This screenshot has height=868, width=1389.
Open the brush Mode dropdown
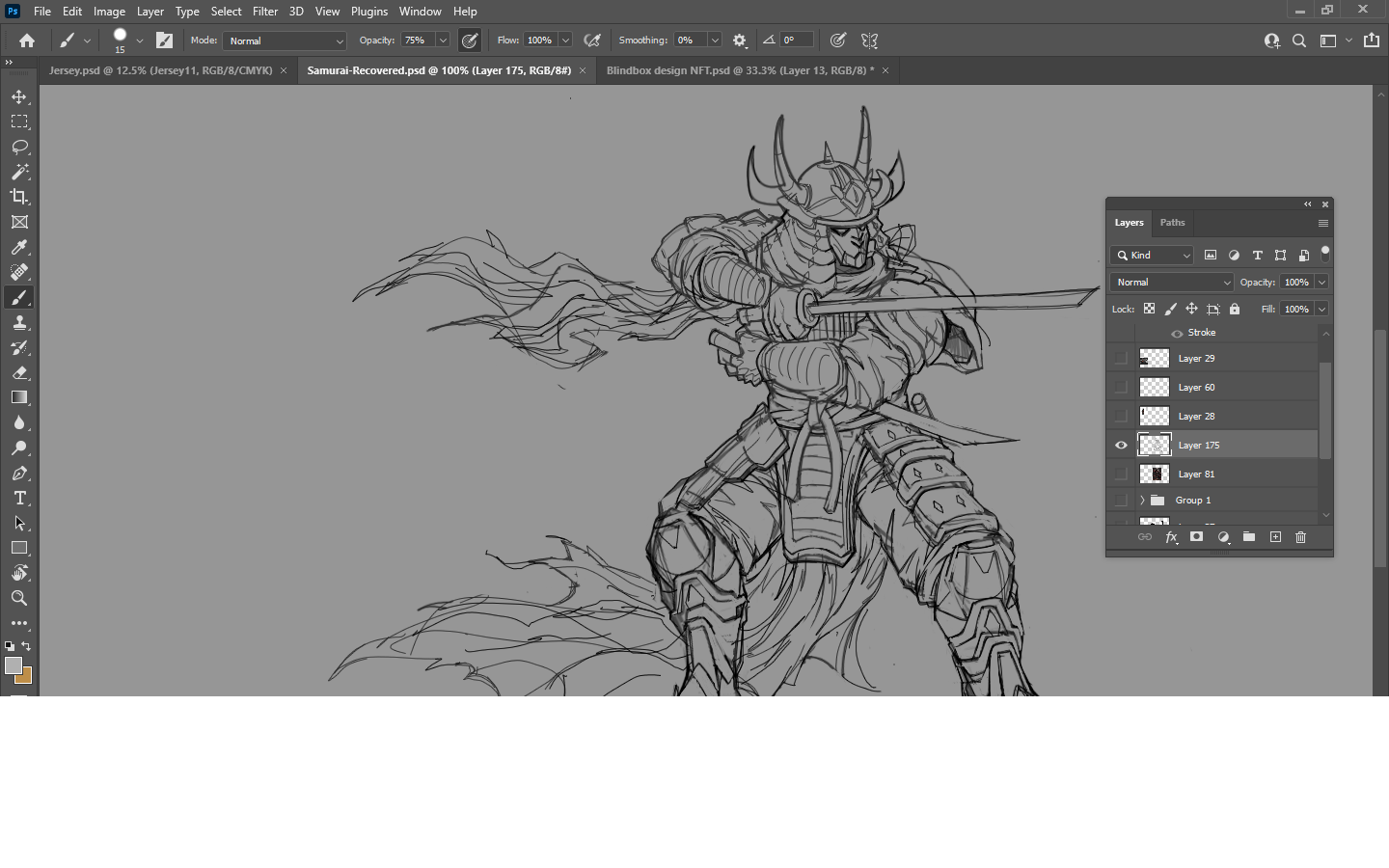point(285,41)
